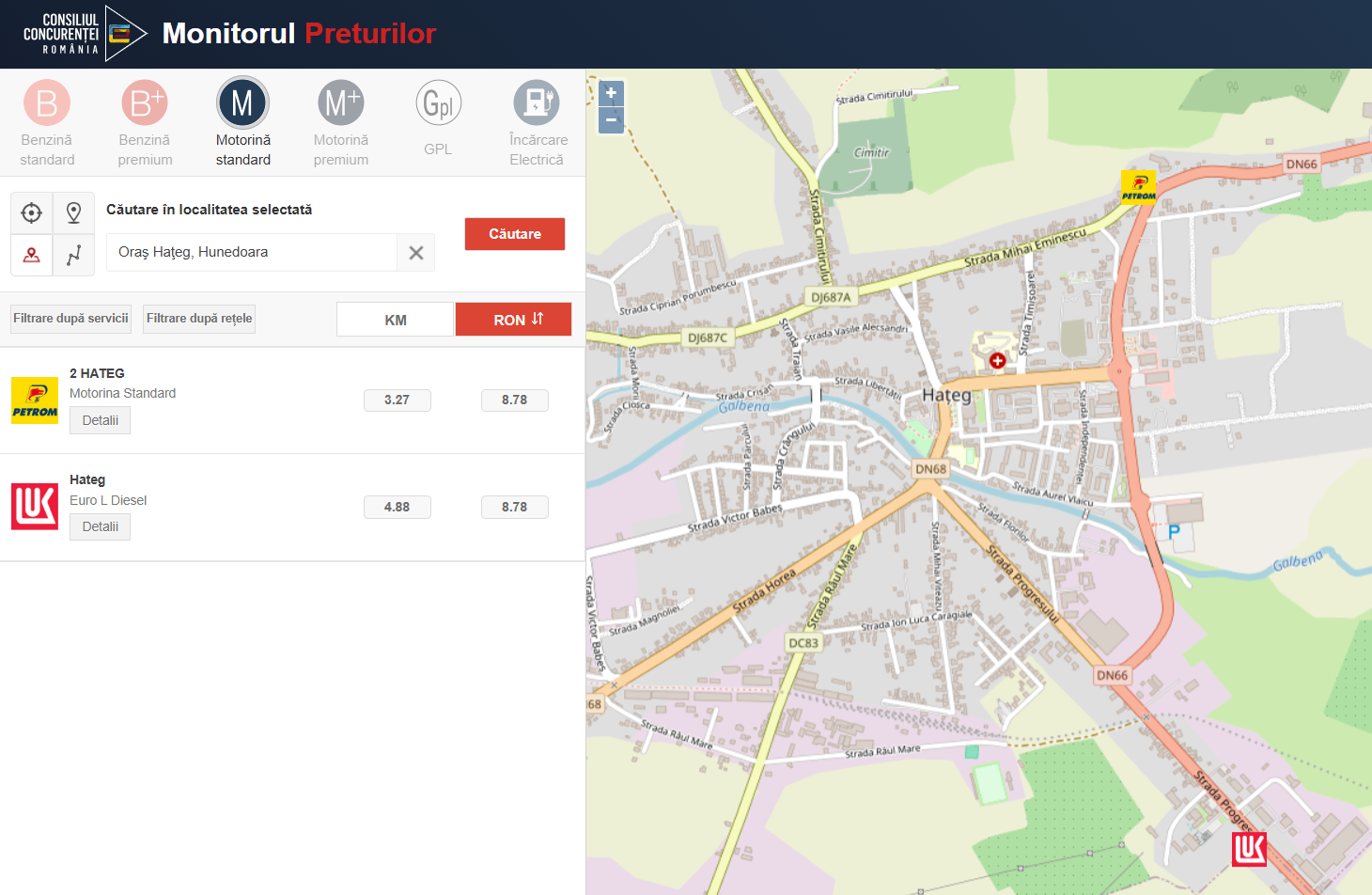Sort results by KM distance
1372x895 pixels.
point(396,320)
